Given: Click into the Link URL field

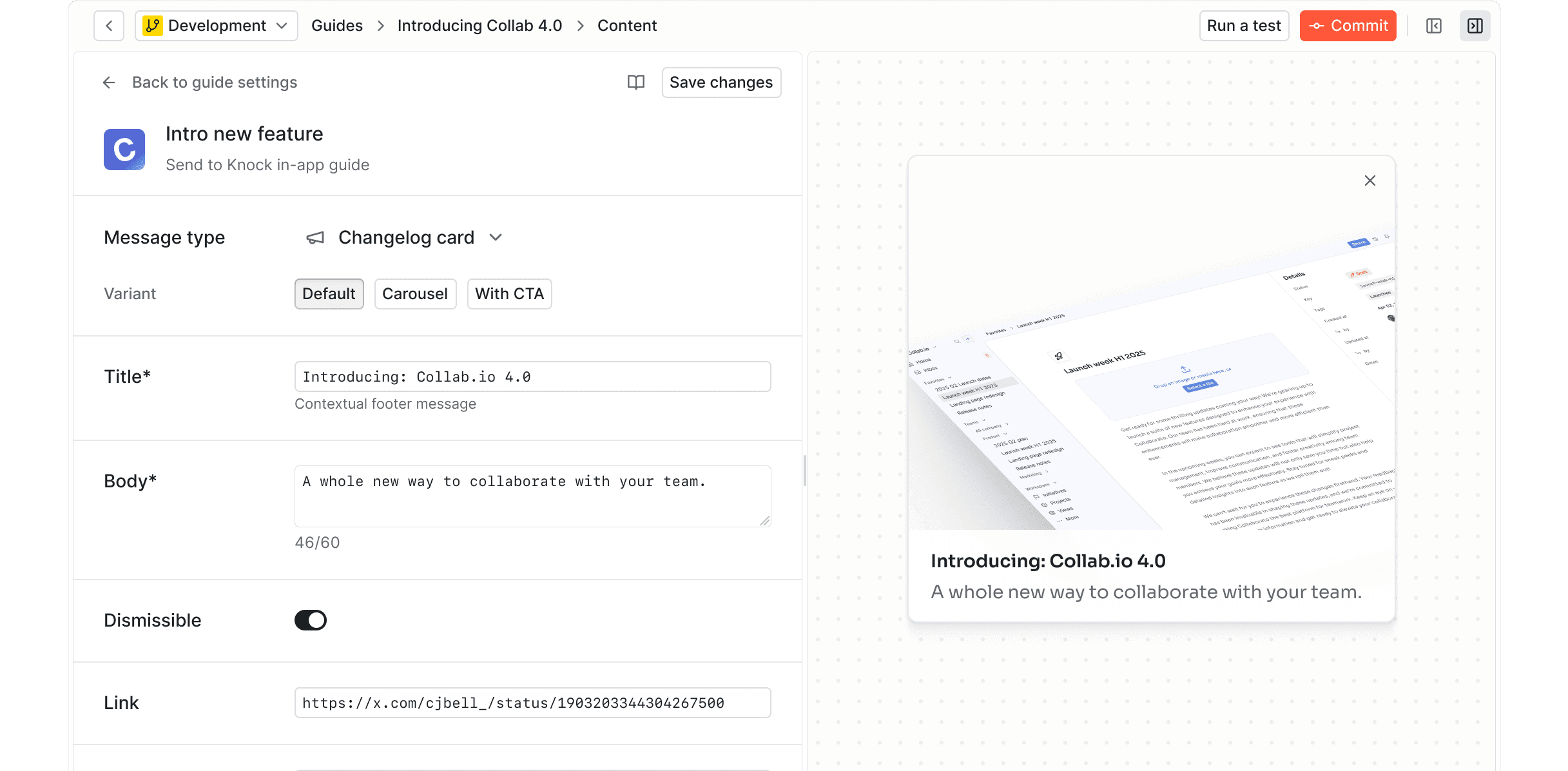Looking at the screenshot, I should (532, 703).
